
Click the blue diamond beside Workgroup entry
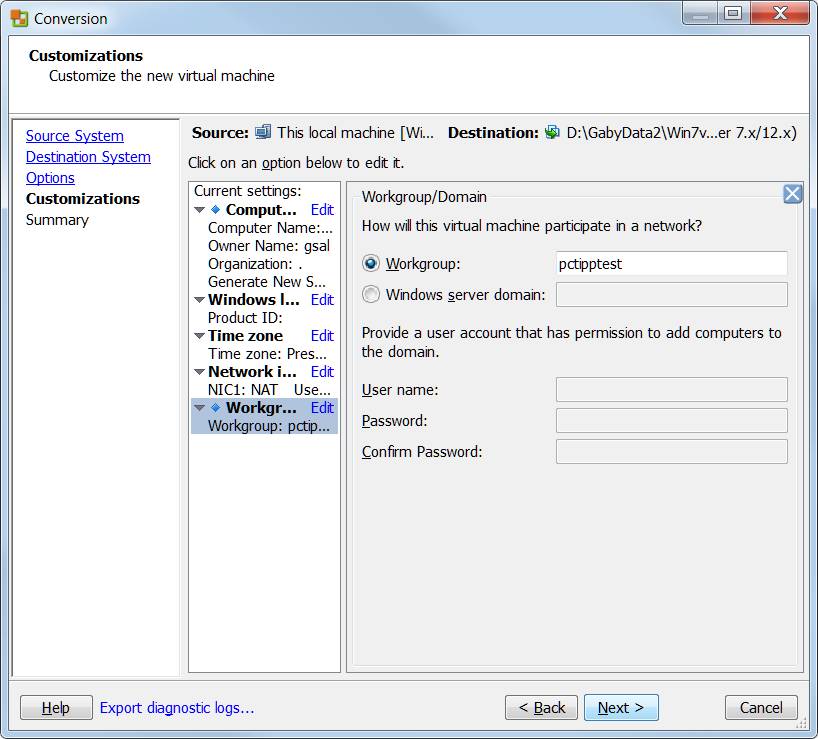pos(215,407)
